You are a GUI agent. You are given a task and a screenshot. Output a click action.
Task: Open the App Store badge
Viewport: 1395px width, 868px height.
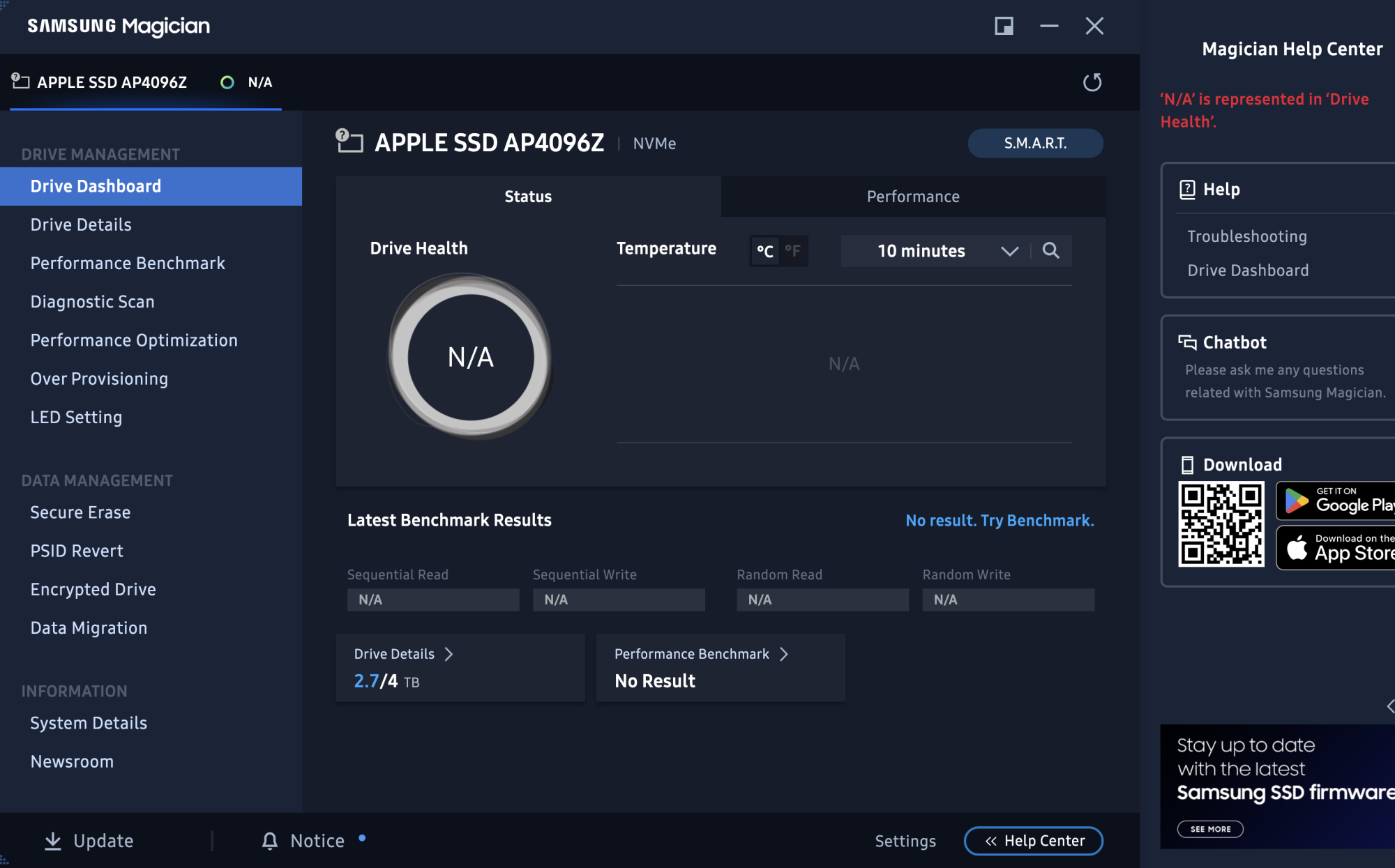point(1335,548)
